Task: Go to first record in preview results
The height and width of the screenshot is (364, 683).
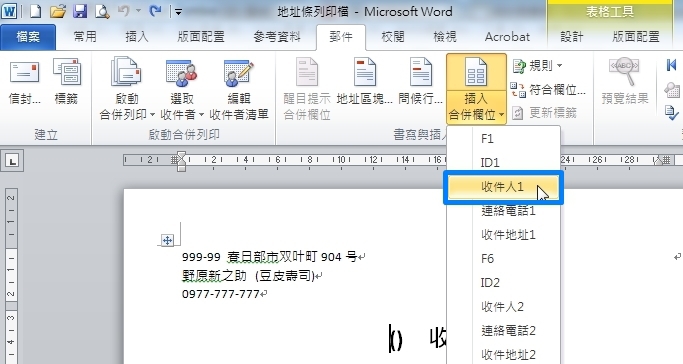Action: (x=671, y=65)
